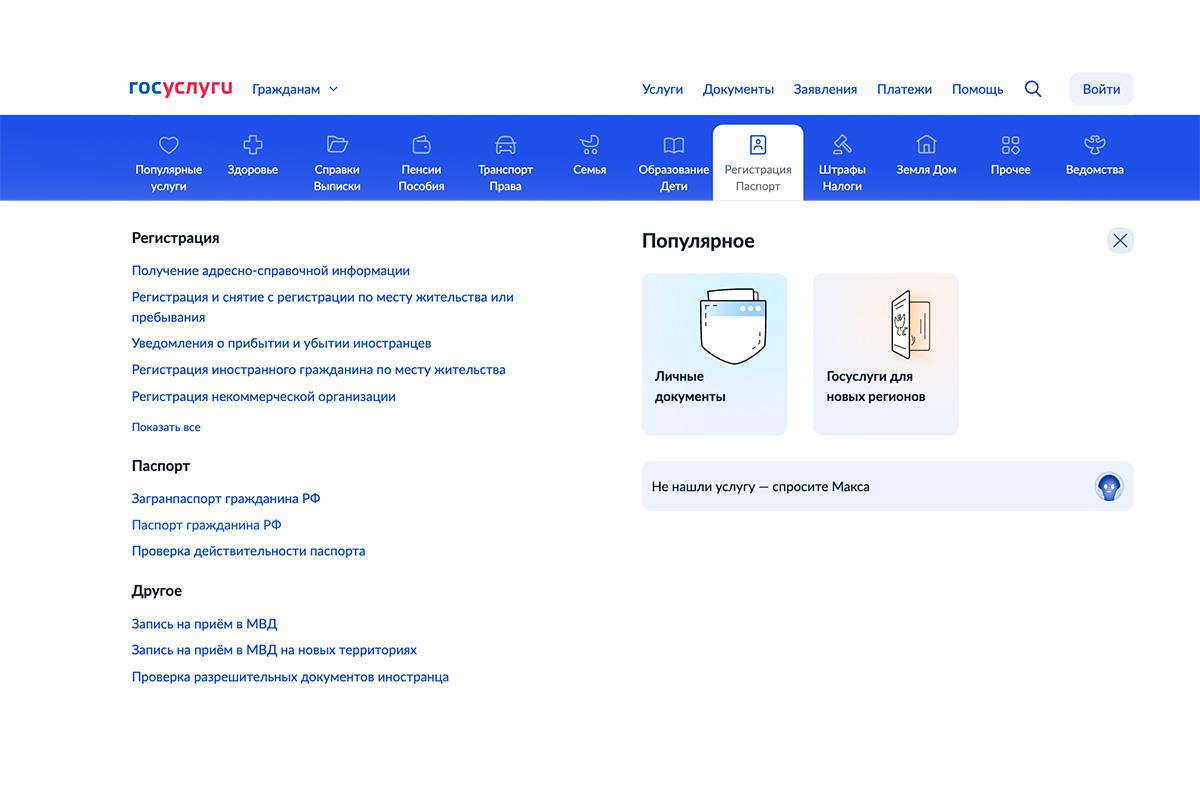
Task: Open the Загранпаспорт гражданина РФ link
Action: click(226, 498)
